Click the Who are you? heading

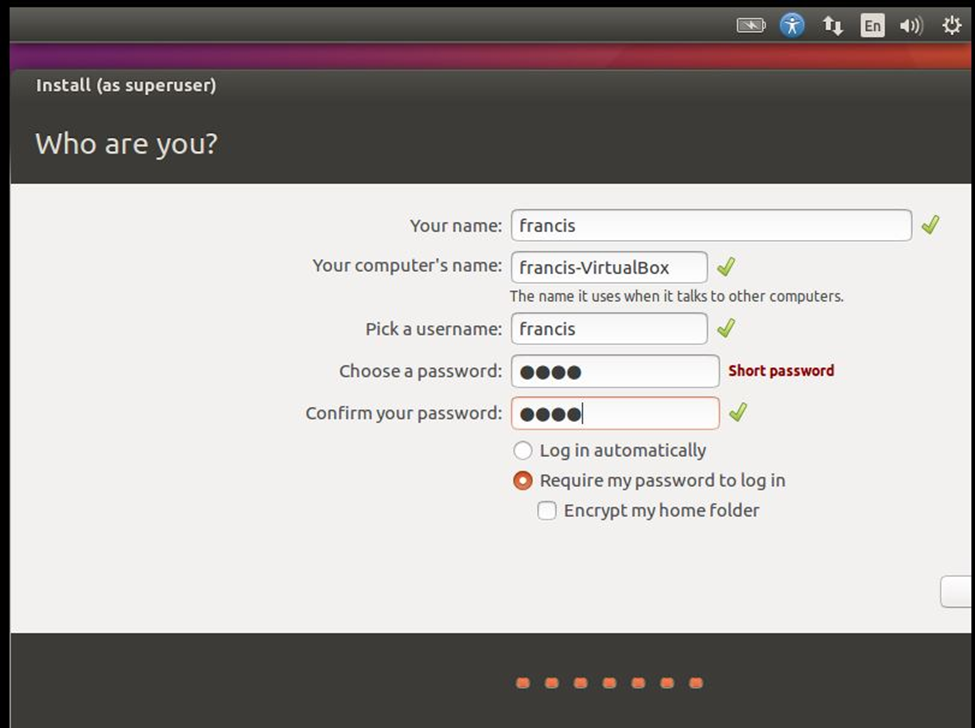(126, 144)
